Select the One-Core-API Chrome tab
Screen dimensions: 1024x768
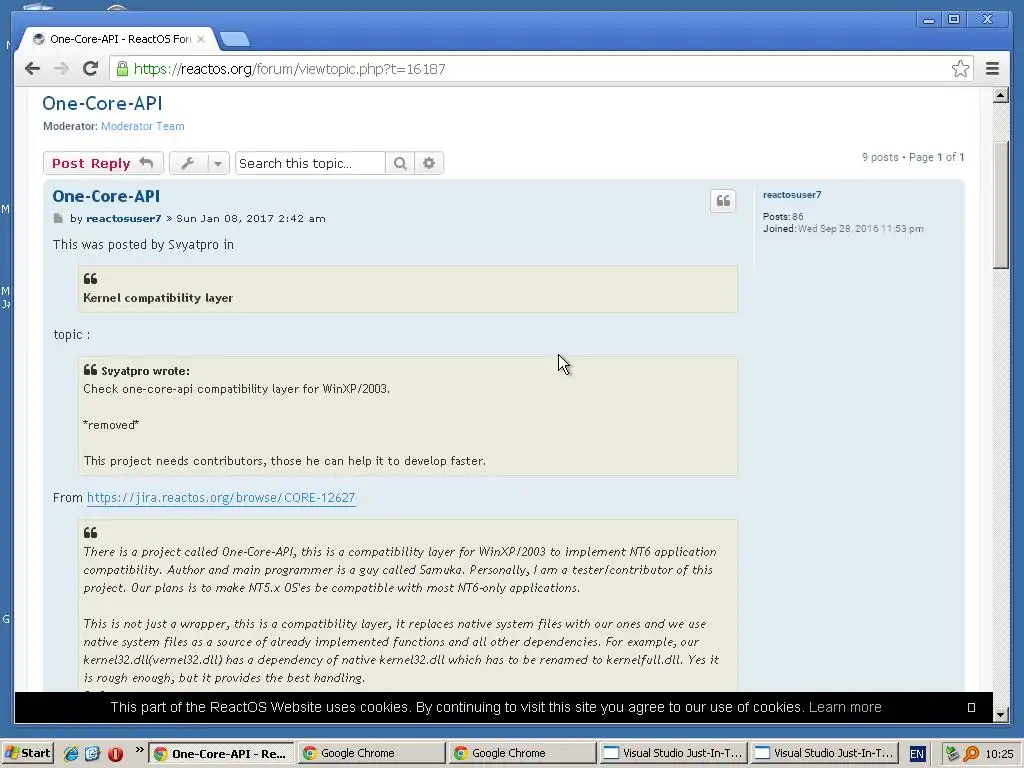(x=118, y=39)
